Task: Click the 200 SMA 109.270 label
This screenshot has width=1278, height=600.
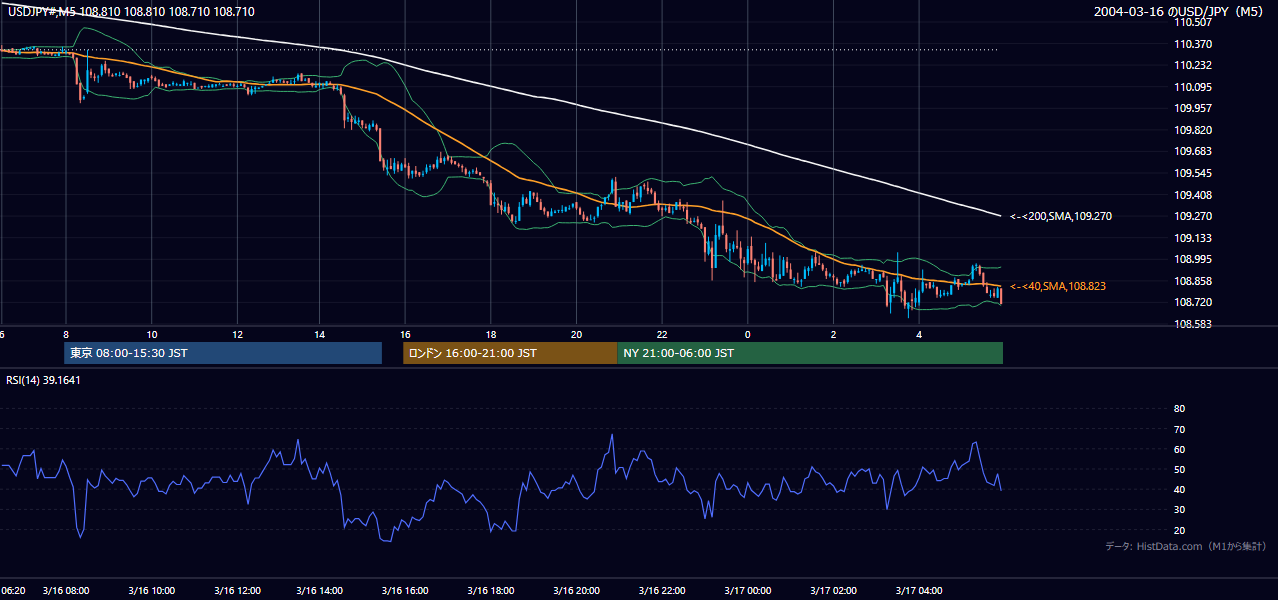Action: click(1061, 216)
